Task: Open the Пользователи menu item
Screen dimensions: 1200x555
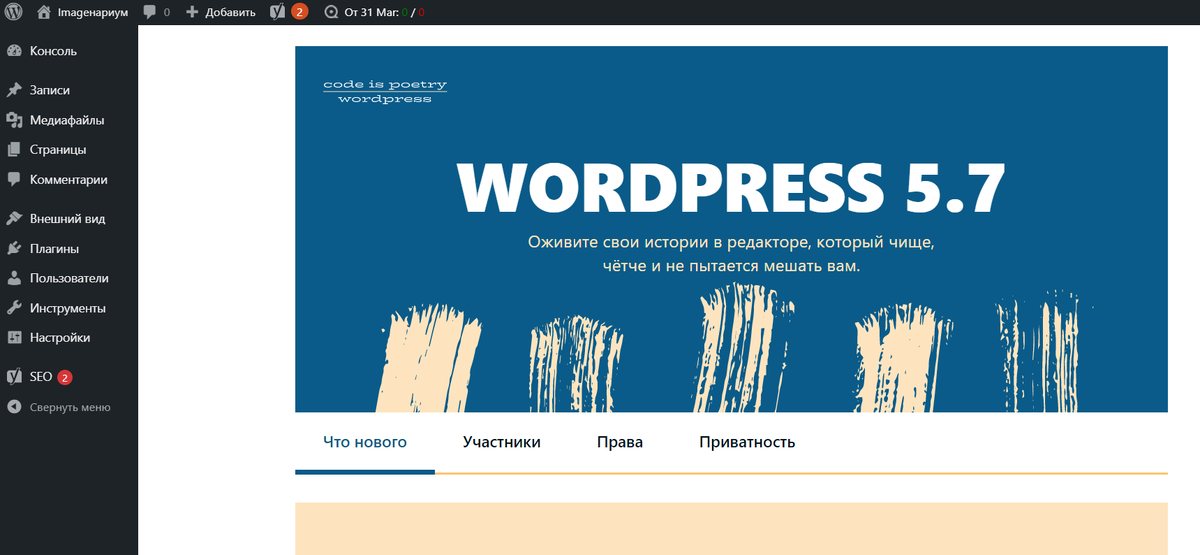Action: coord(69,278)
